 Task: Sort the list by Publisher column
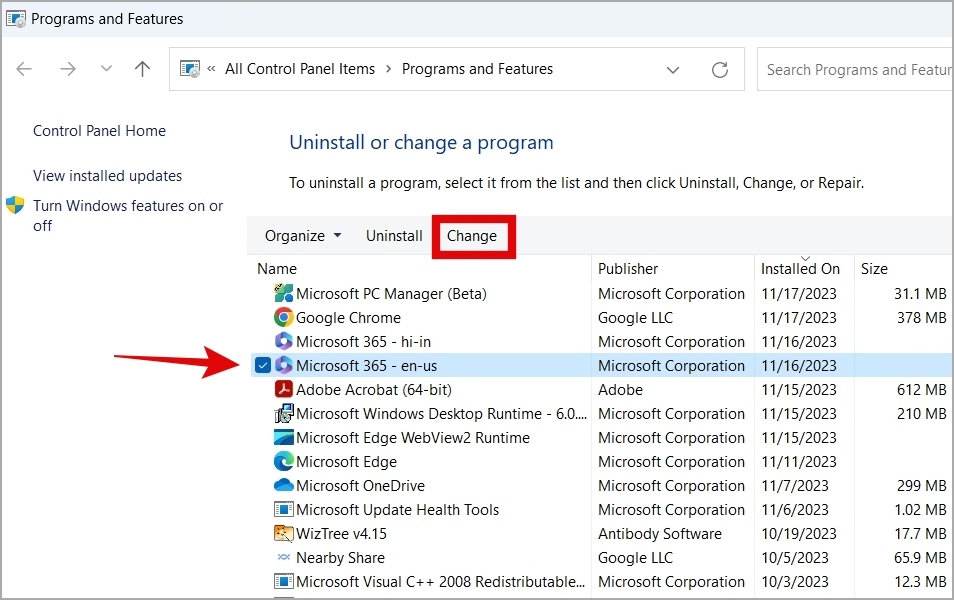628,269
